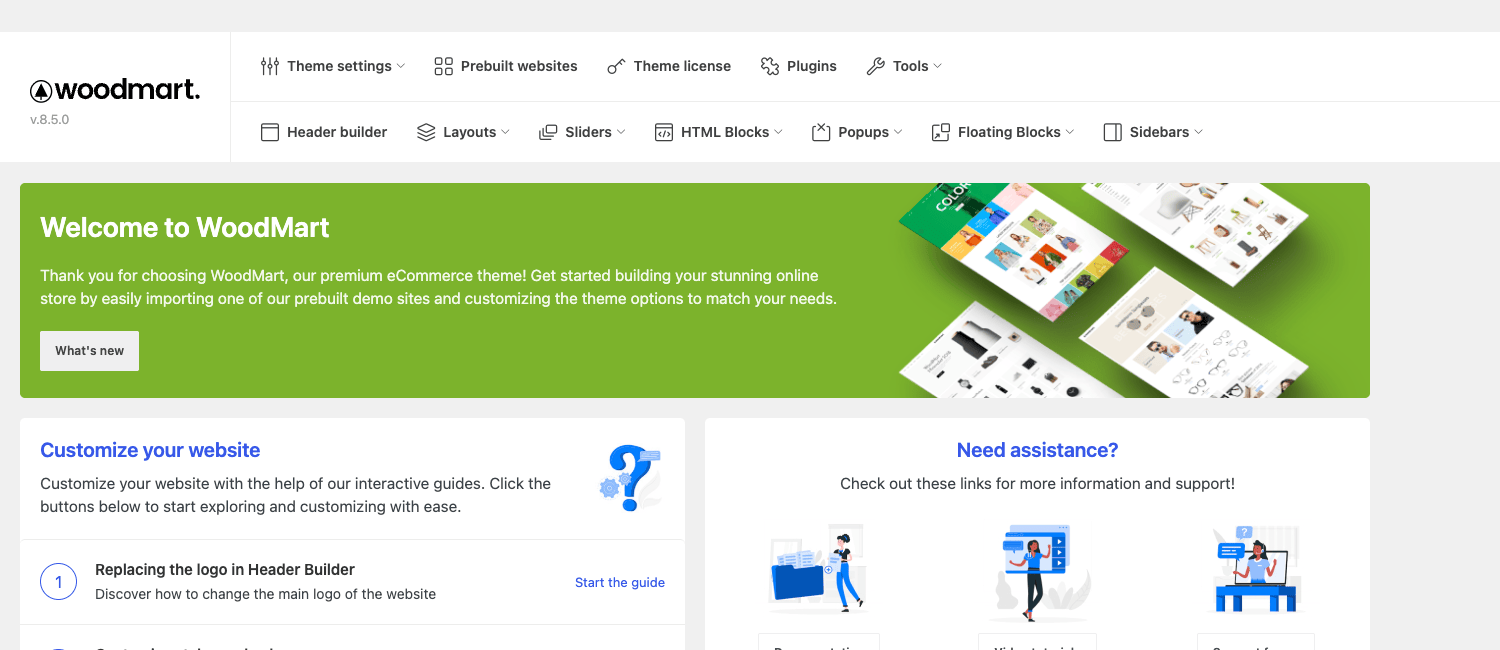Open the HTML Blocks menu

point(719,132)
